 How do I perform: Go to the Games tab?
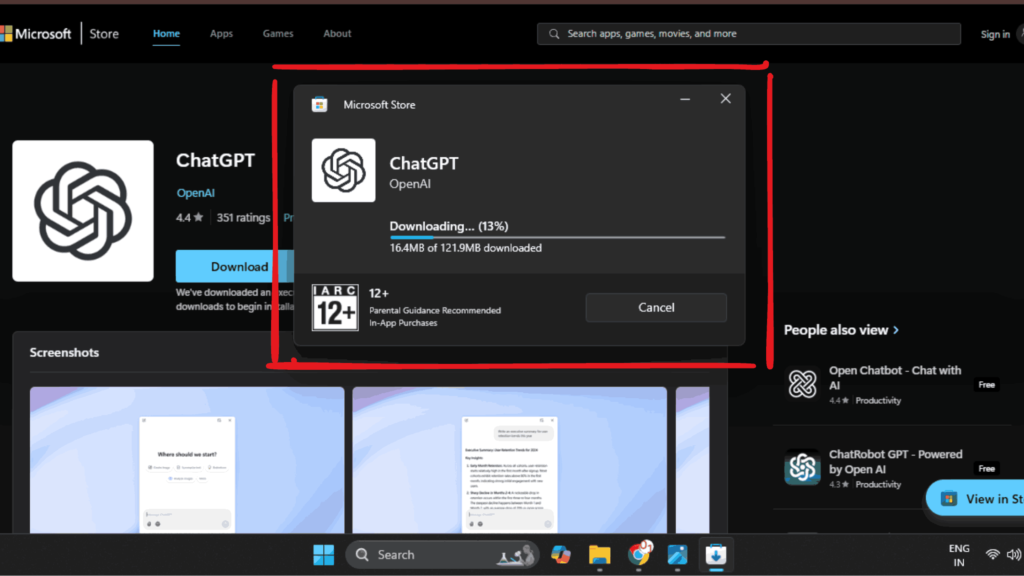click(x=278, y=33)
